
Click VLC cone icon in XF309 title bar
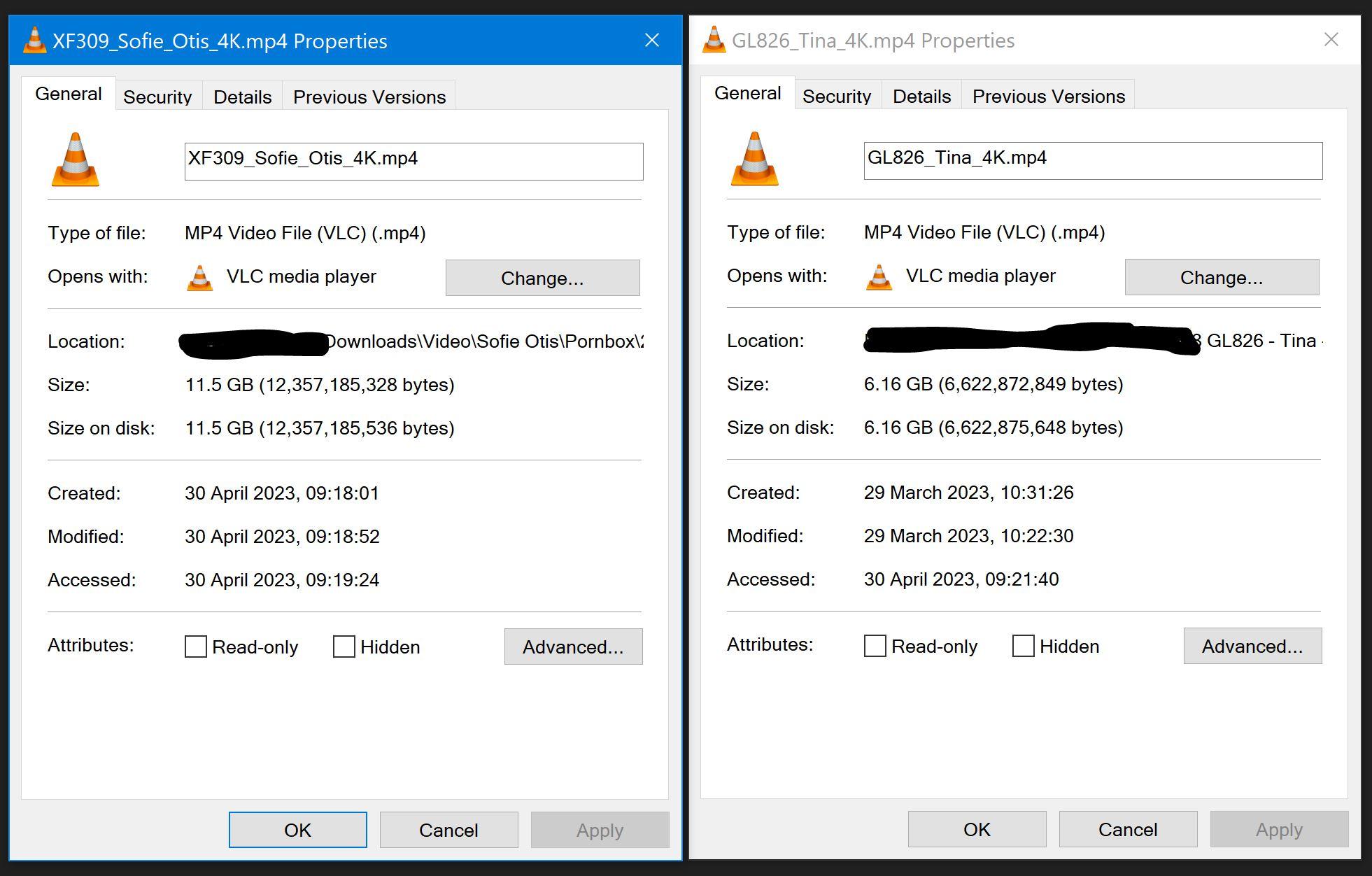tap(34, 41)
